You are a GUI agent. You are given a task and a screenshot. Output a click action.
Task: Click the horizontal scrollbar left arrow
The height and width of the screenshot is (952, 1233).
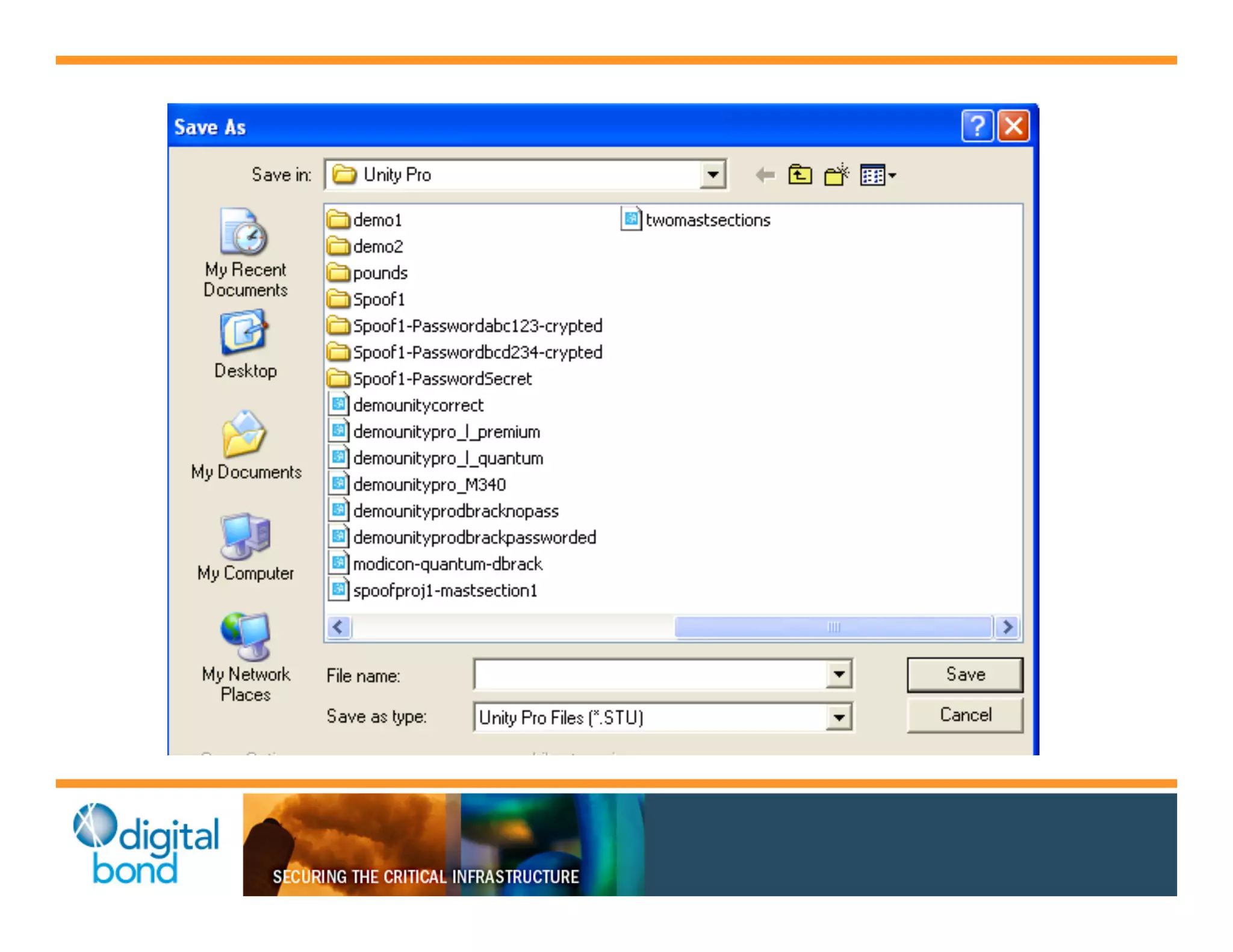point(338,627)
